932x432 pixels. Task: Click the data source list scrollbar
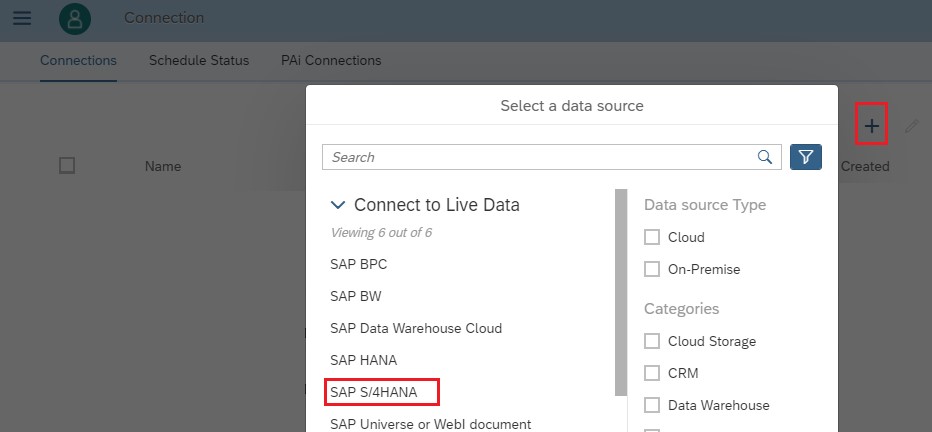(x=621, y=292)
